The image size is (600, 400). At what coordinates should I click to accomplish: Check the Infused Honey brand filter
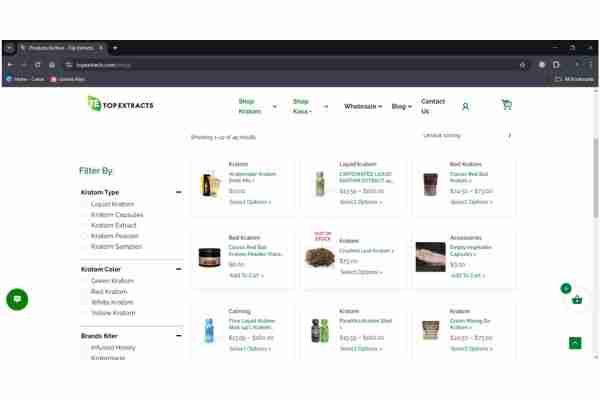(84, 348)
